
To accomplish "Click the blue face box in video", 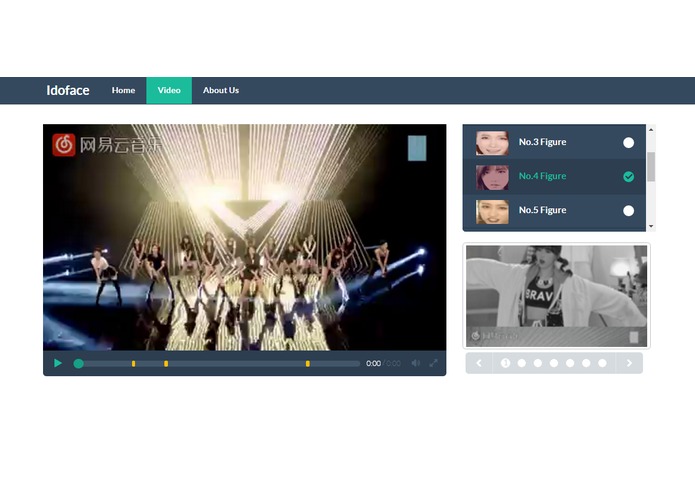I will [x=417, y=148].
